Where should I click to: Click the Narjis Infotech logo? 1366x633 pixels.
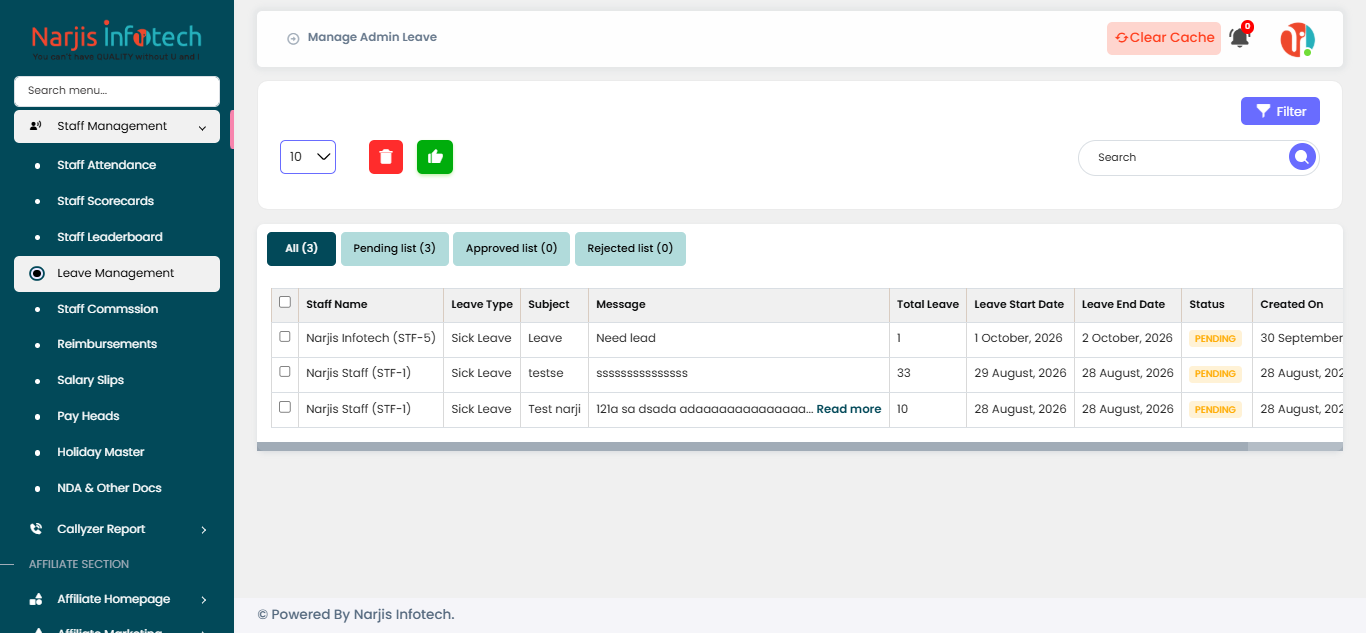(x=116, y=42)
